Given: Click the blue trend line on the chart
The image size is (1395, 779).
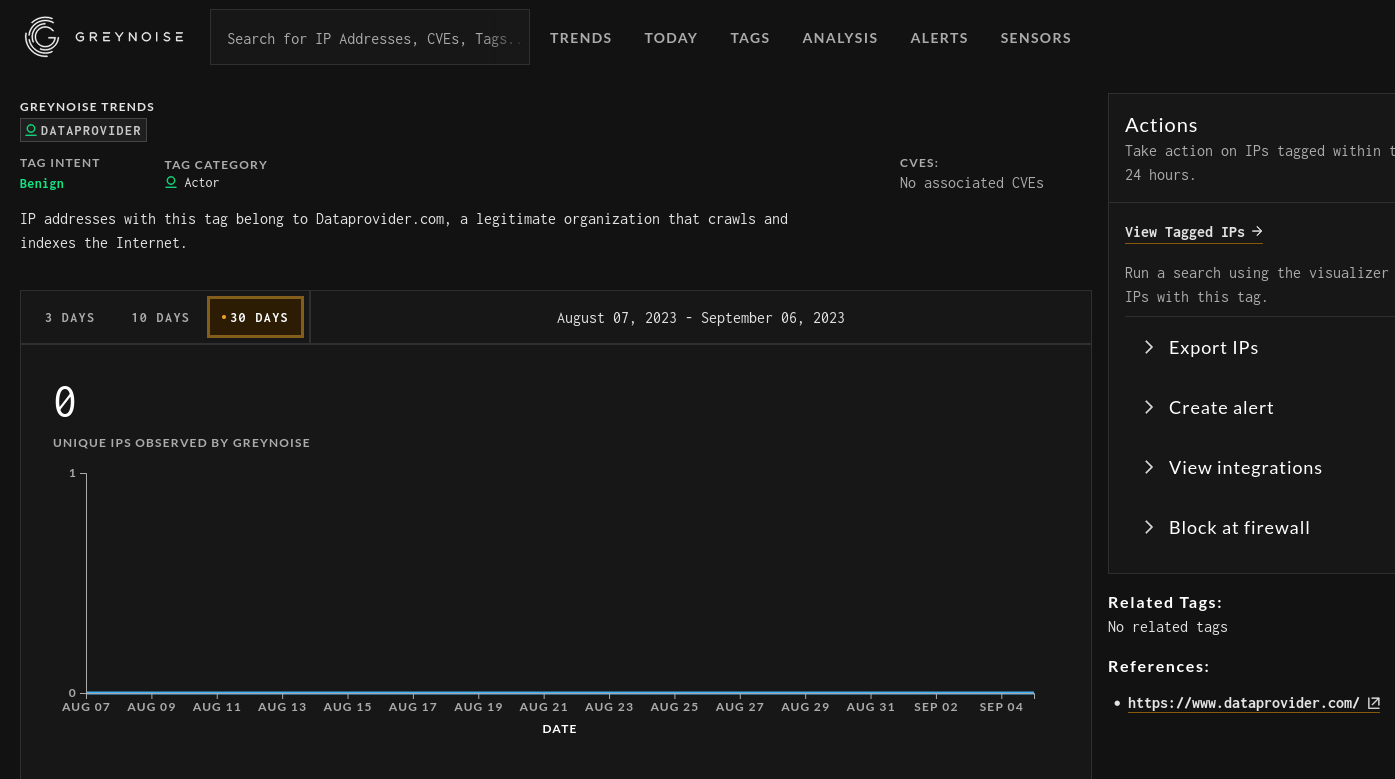Looking at the screenshot, I should pyautogui.click(x=560, y=692).
